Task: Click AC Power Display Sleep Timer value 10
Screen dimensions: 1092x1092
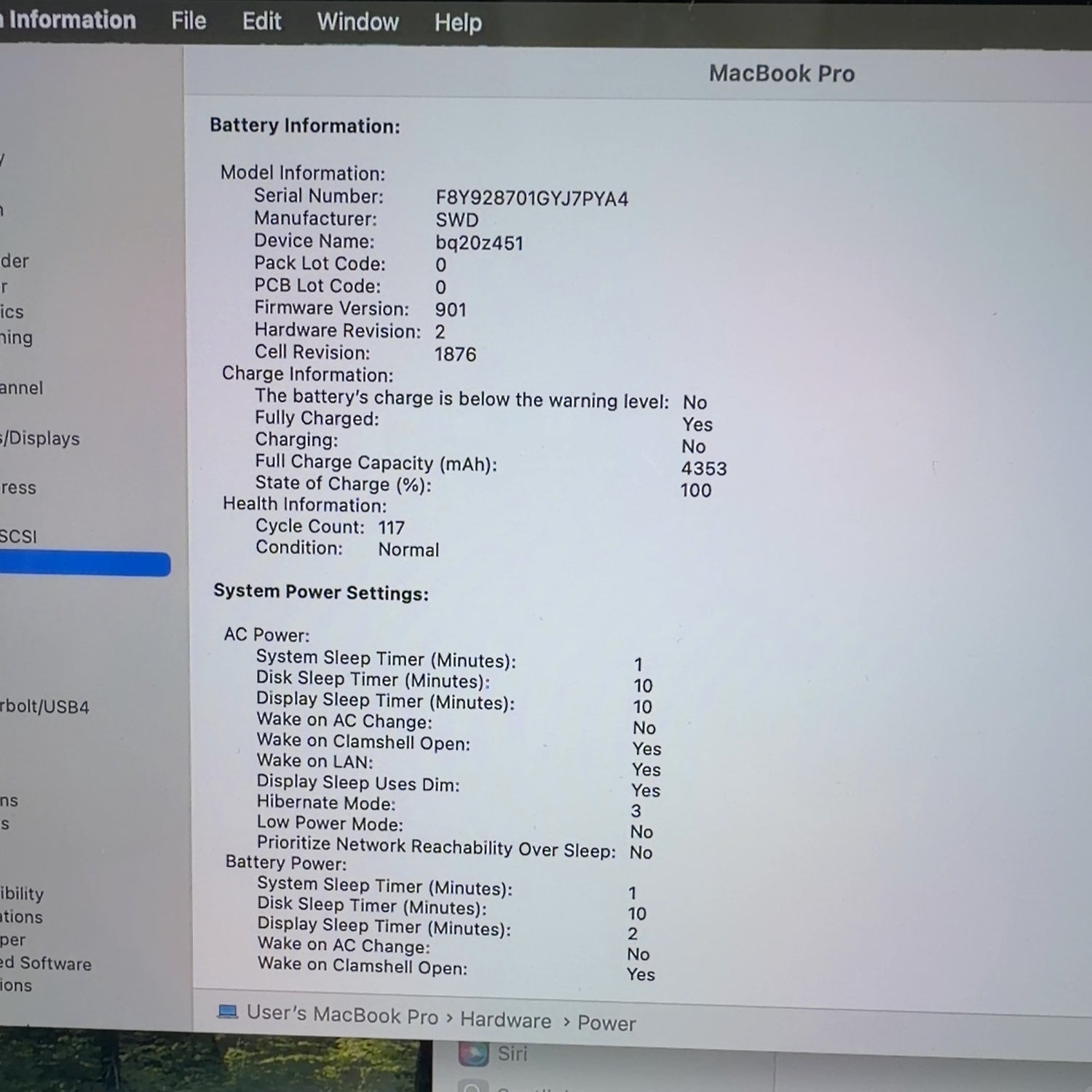Action: point(642,707)
